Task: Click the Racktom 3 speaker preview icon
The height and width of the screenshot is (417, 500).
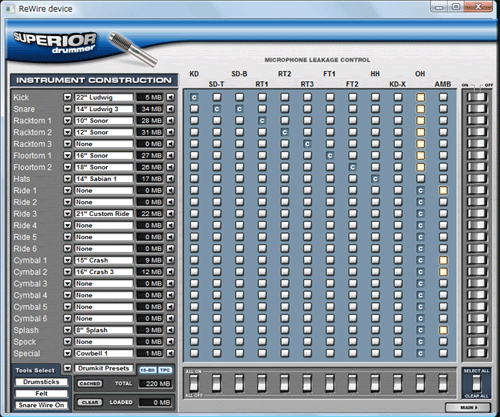Action: pos(171,144)
